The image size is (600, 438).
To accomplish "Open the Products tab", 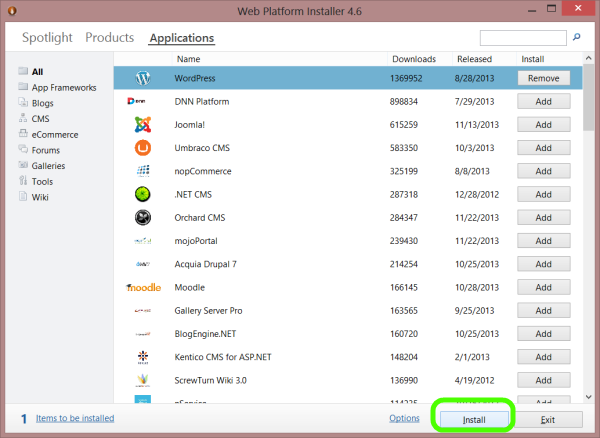I will (110, 38).
